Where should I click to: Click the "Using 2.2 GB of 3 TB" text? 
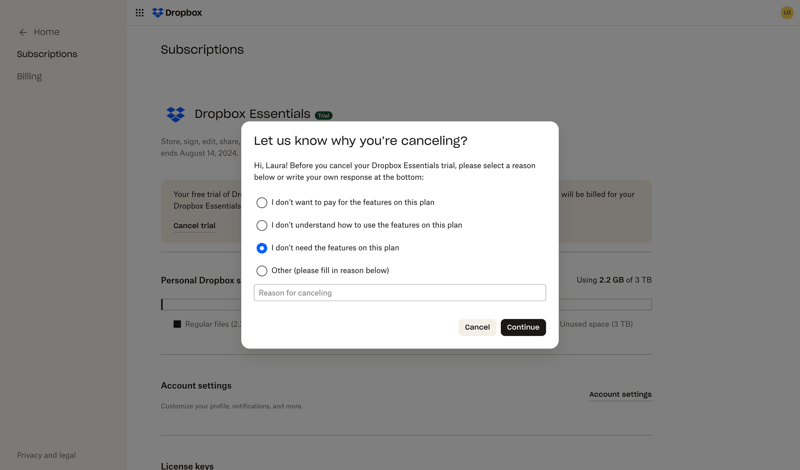tap(614, 280)
